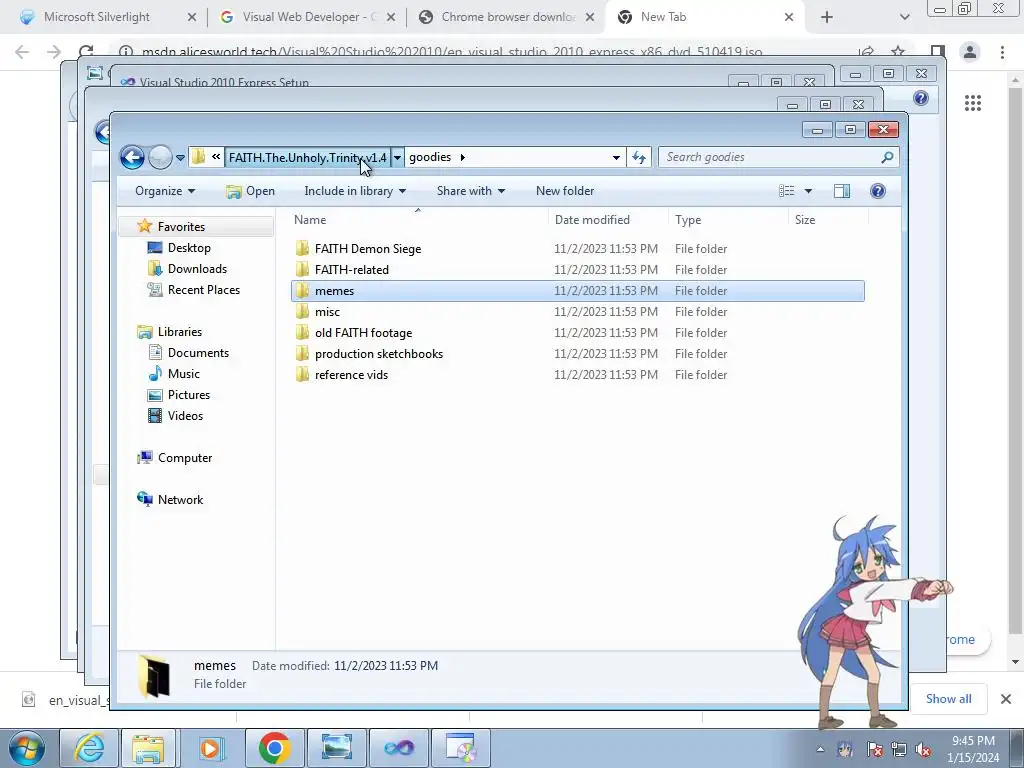
Task: Click the Windows Start orb
Action: (x=27, y=748)
